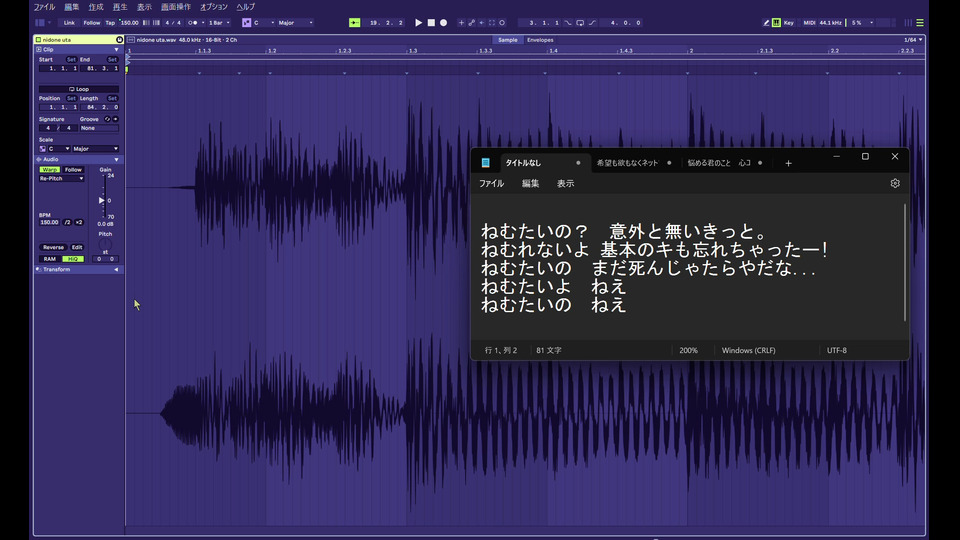Switch to the Envelopes tab
Viewport: 960px width, 540px height.
coord(540,40)
